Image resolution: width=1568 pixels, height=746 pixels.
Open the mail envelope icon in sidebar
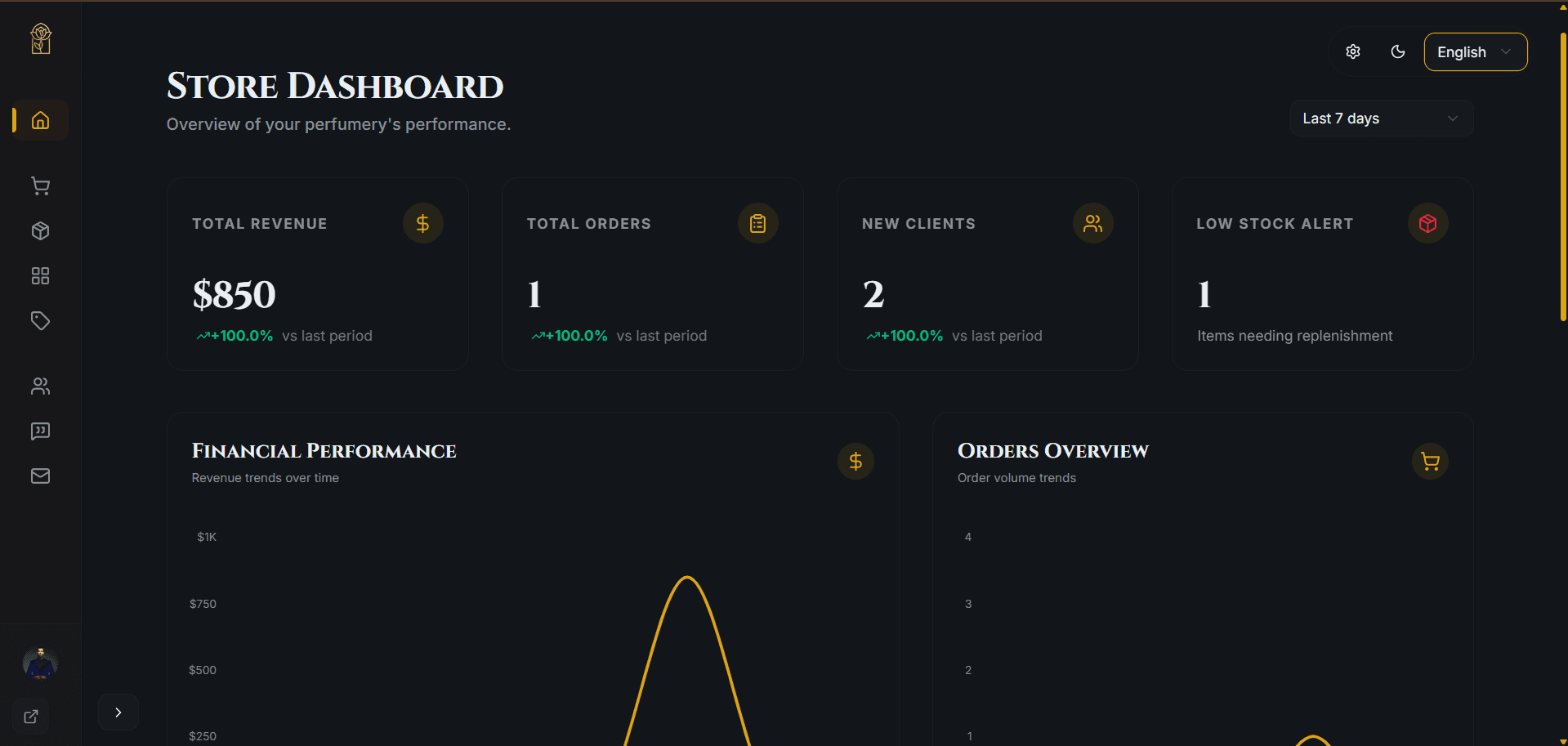click(40, 476)
